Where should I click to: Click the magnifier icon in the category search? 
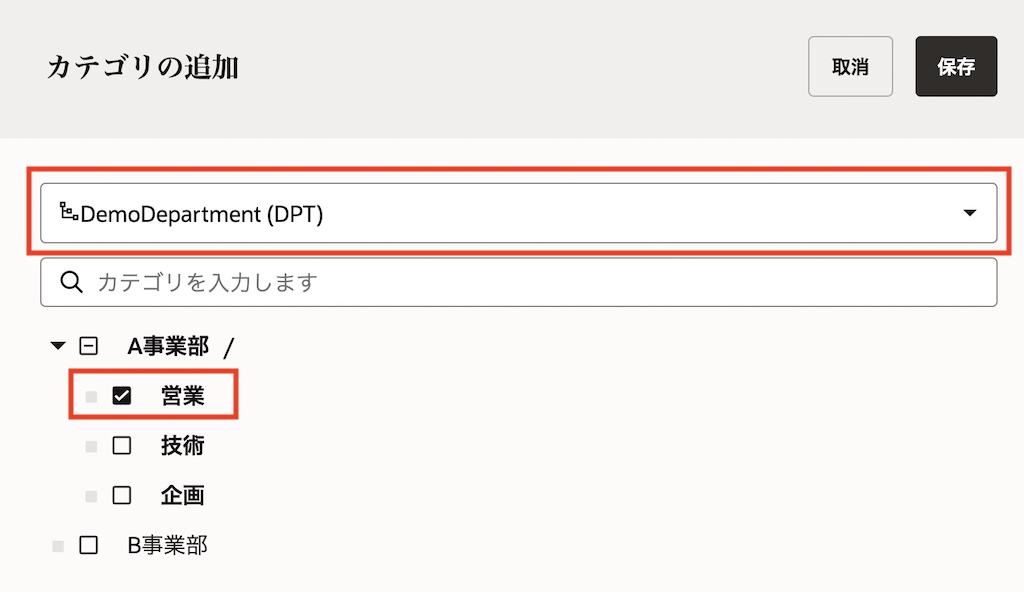pos(71,282)
